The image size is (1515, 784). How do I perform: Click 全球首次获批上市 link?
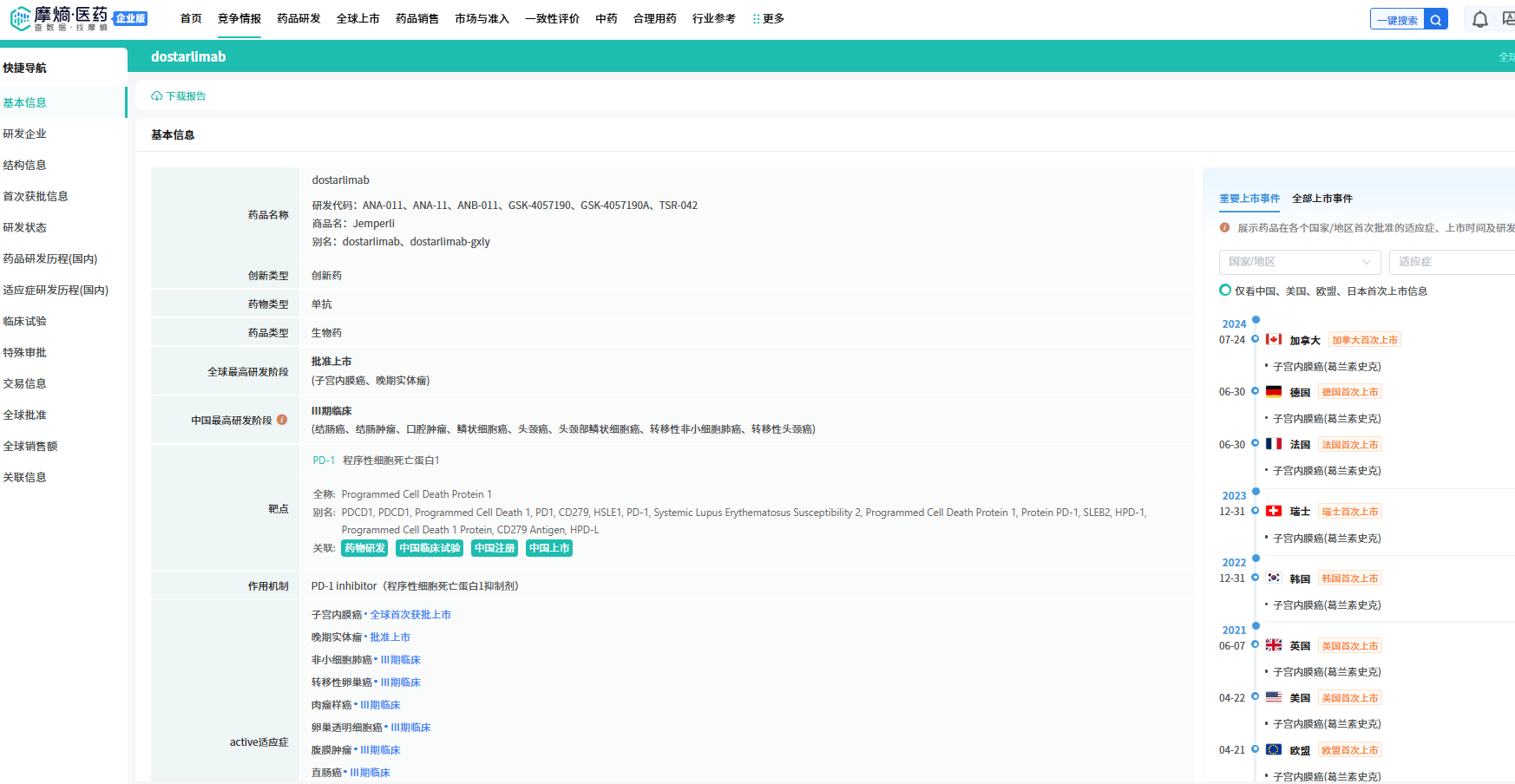[410, 615]
